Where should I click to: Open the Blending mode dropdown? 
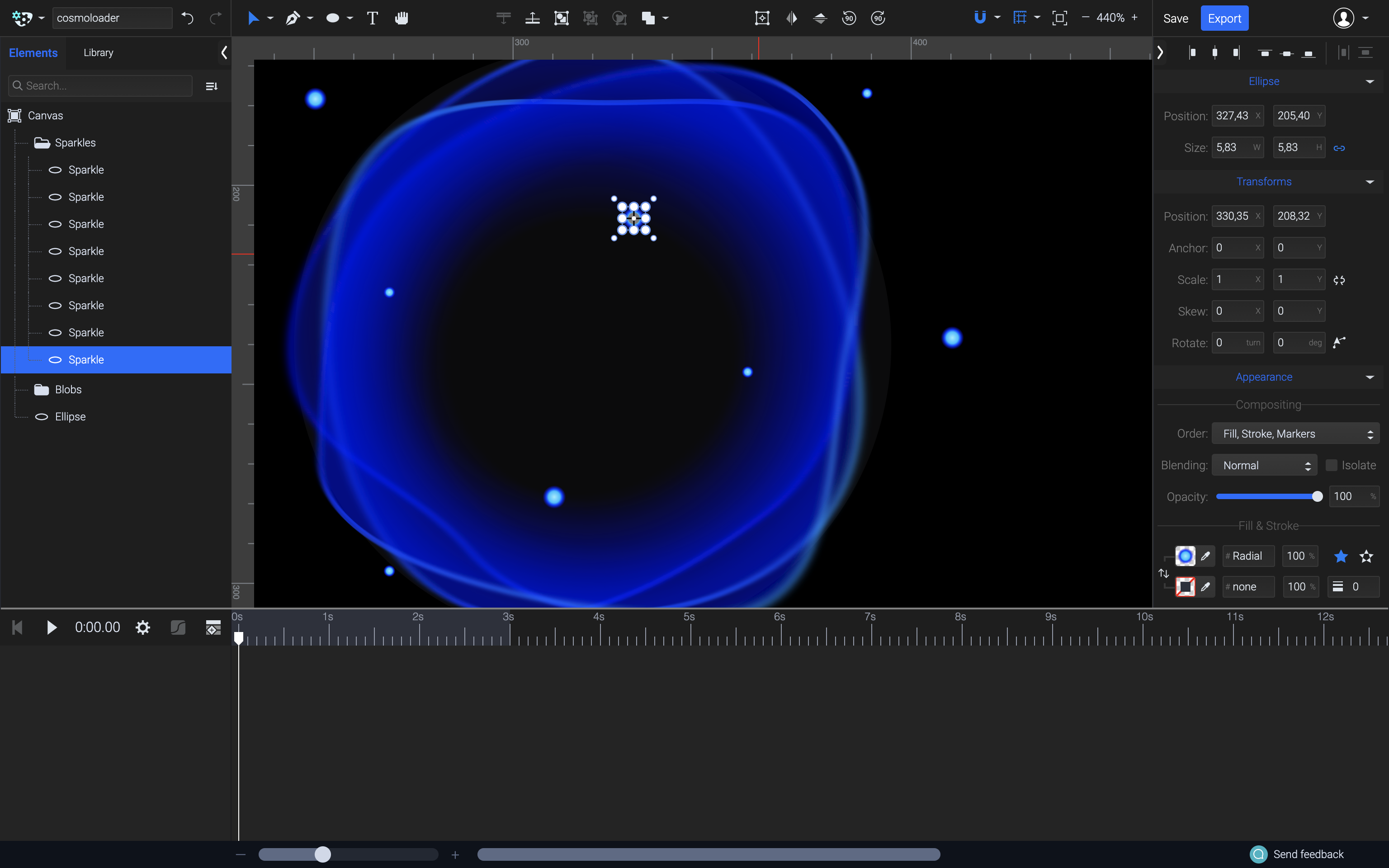tap(1263, 465)
